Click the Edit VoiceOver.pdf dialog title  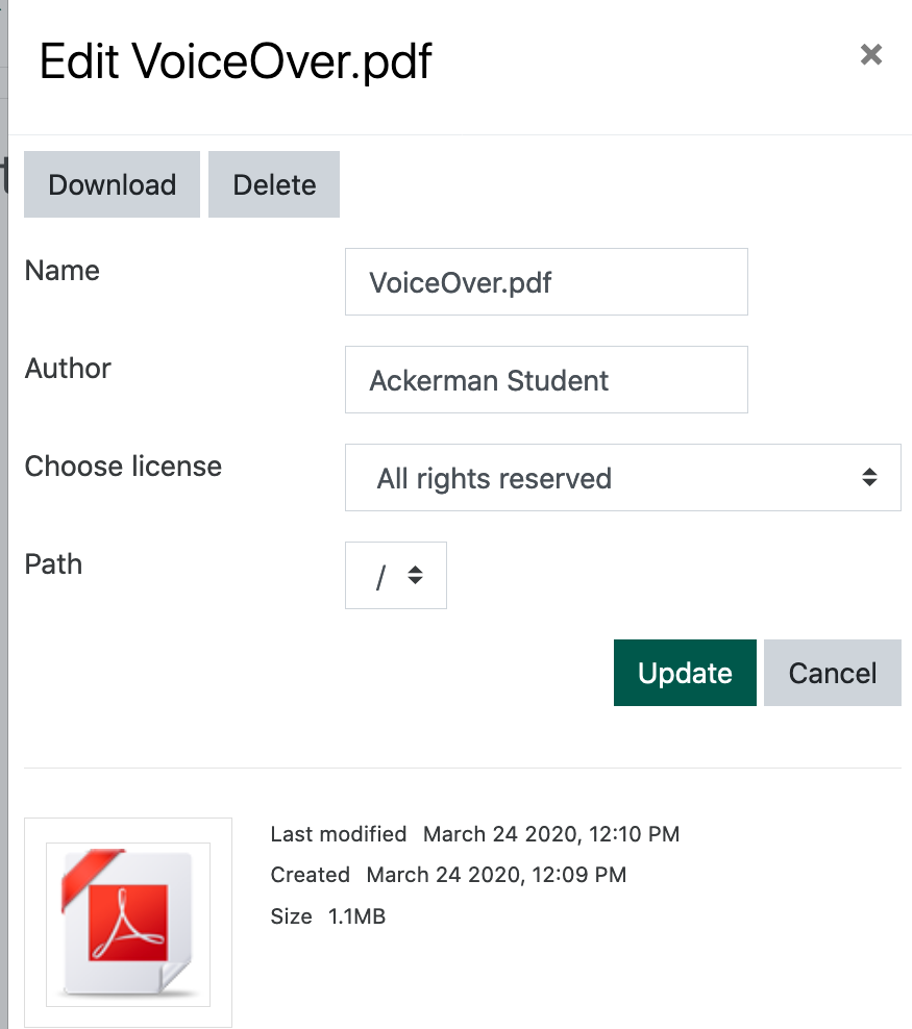click(234, 61)
